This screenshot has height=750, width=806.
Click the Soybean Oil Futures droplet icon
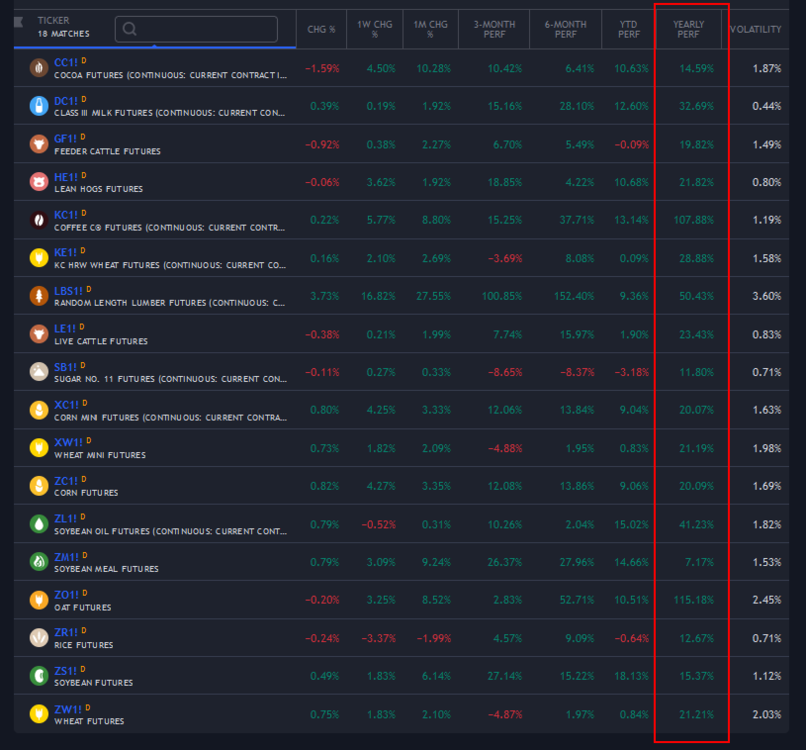click(38, 524)
